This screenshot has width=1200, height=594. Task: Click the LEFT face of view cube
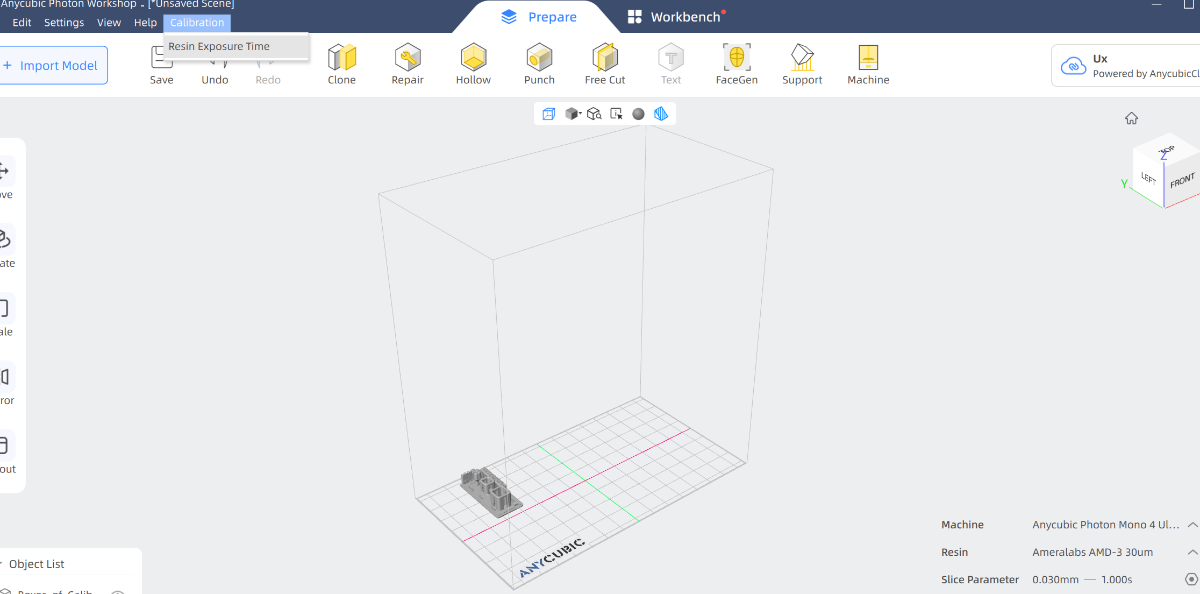[x=1149, y=178]
